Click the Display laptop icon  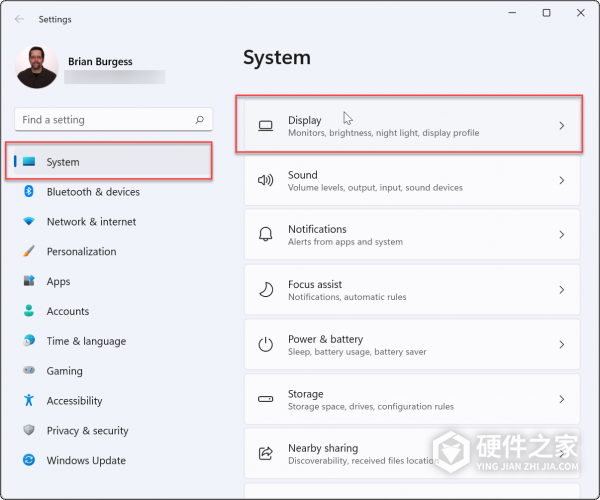pyautogui.click(x=266, y=126)
